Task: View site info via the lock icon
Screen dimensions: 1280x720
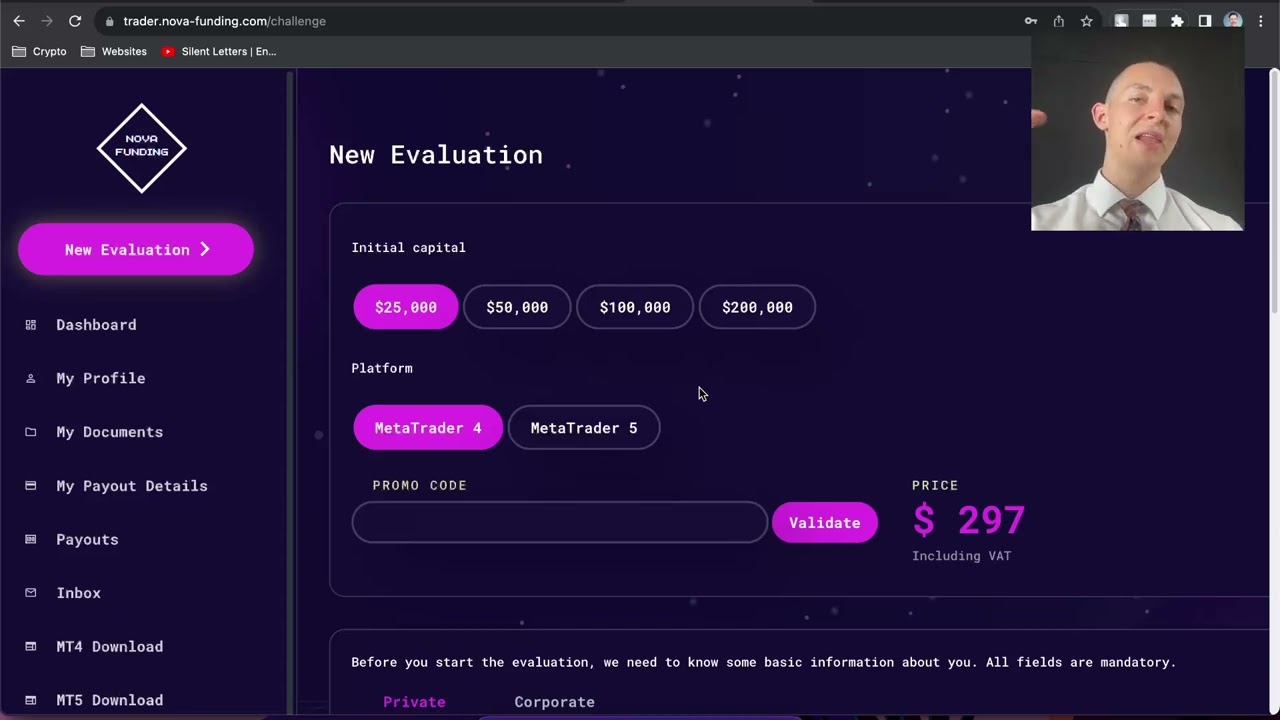Action: coord(109,21)
